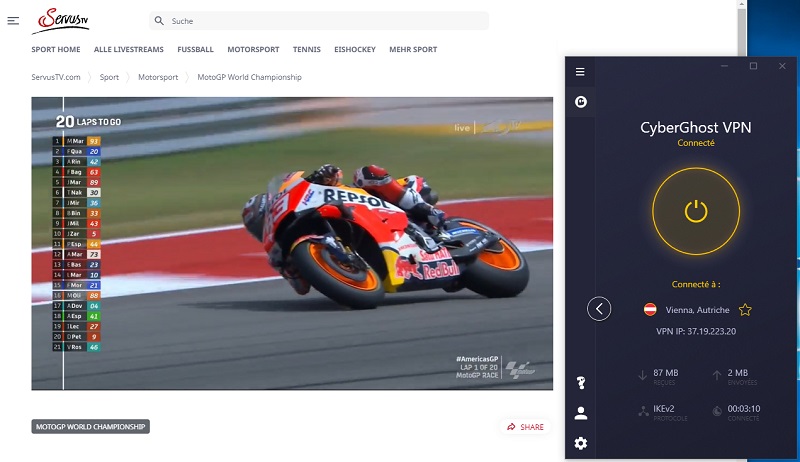
Task: Open MEHR SPORT menu item
Action: click(413, 49)
